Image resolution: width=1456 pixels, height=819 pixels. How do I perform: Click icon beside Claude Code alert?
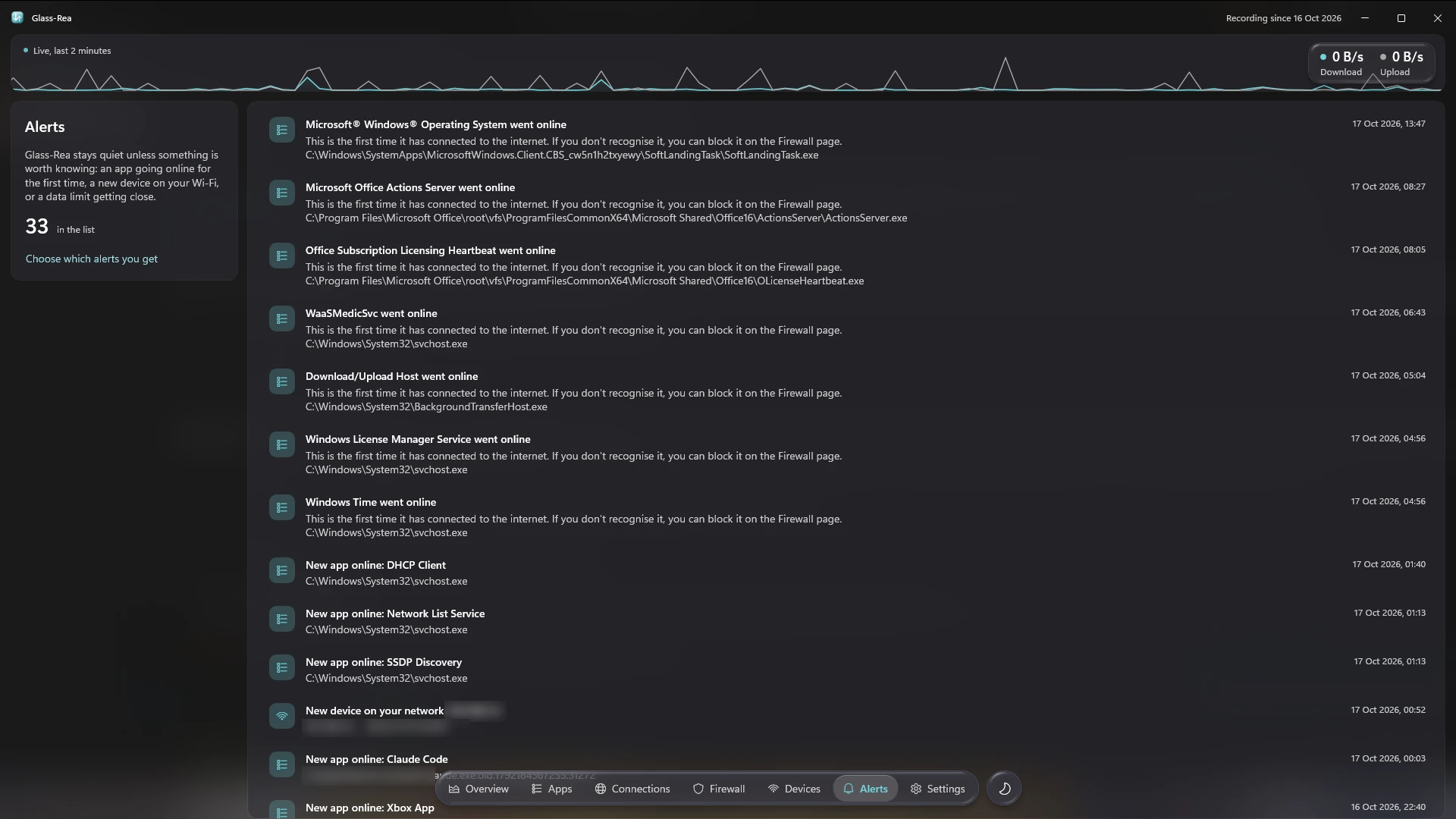tap(282, 764)
